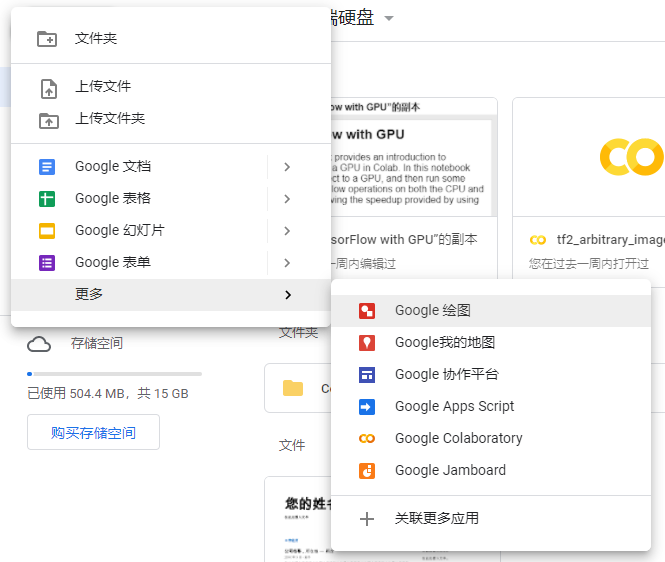
Task: Click the 已使用 504.4 MB storage text
Action: 108,394
